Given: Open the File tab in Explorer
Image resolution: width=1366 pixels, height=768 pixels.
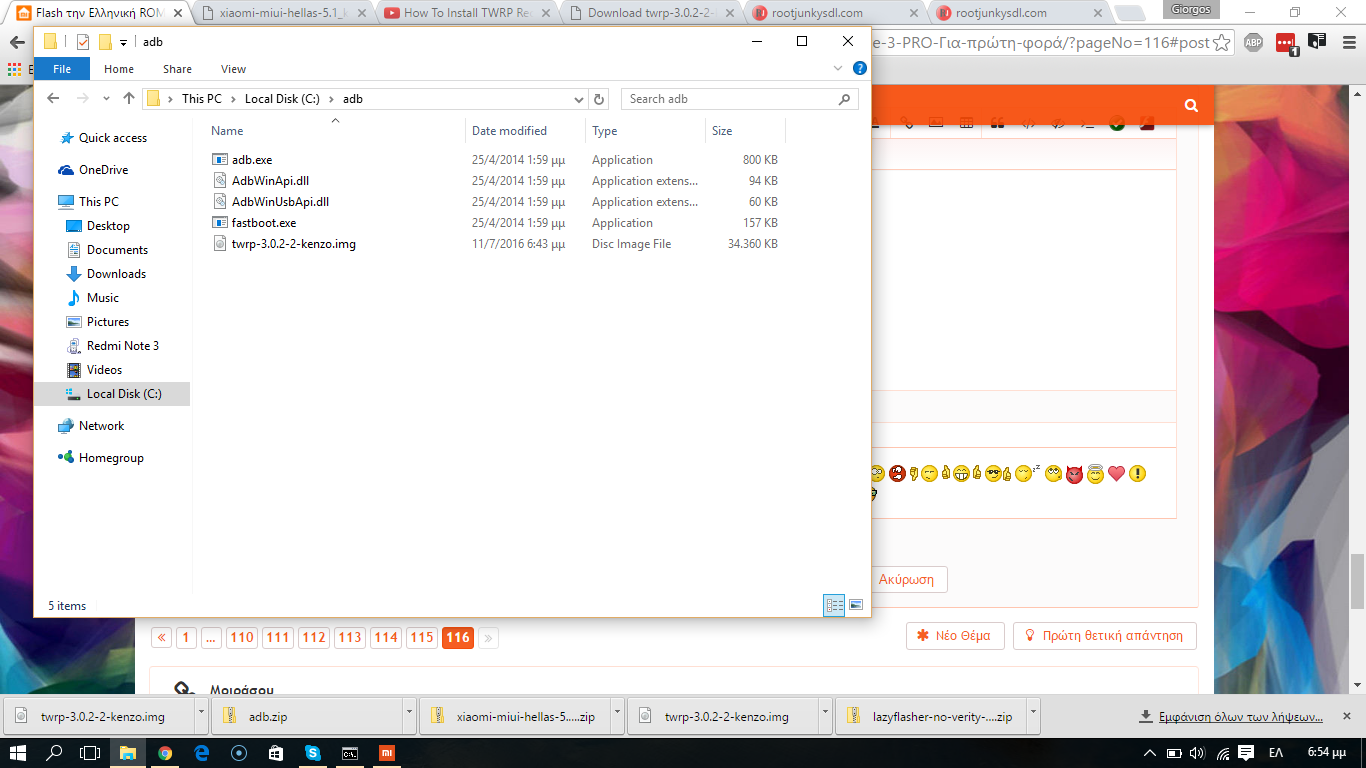Looking at the screenshot, I should (x=62, y=69).
